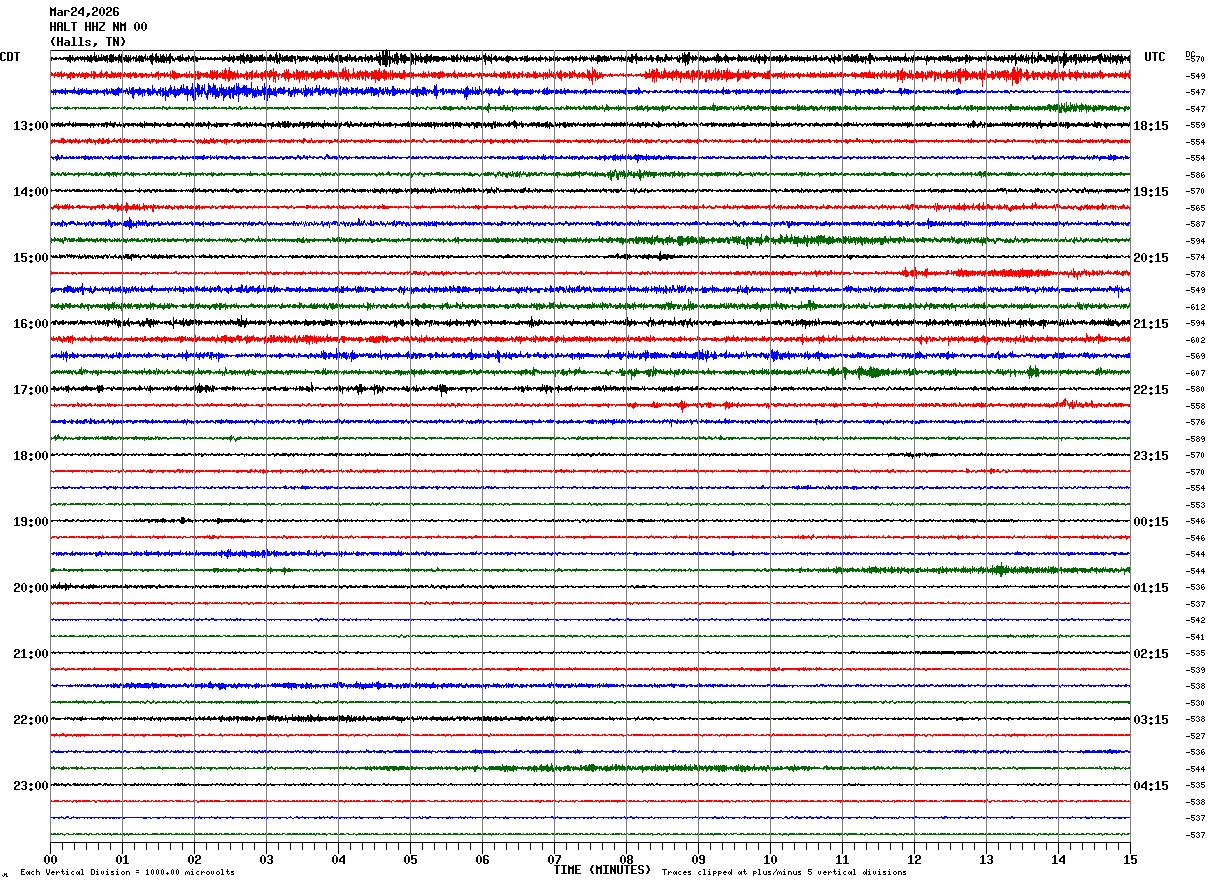Click the DC offset value -602
1210x886 pixels.
(1195, 340)
